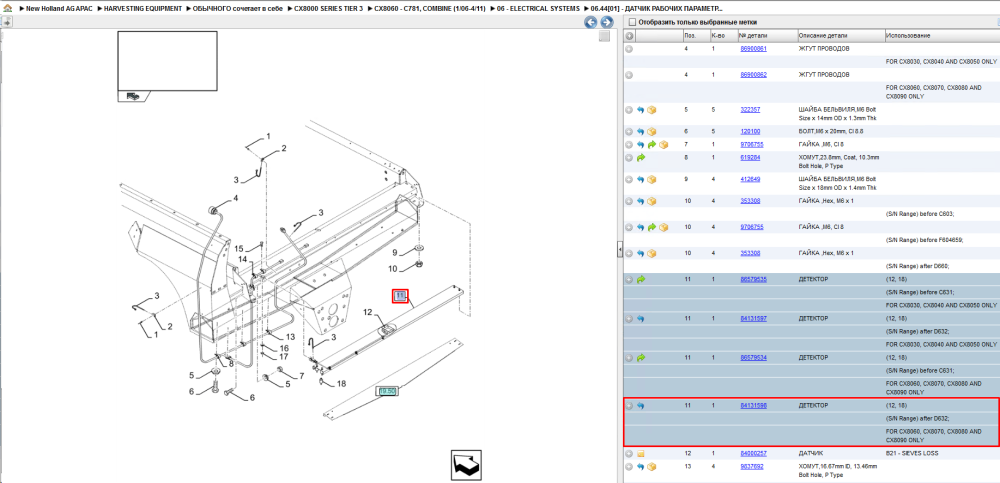This screenshot has height=483, width=1000.
Task: Select callout 12 in the diagram
Action: tap(367, 312)
